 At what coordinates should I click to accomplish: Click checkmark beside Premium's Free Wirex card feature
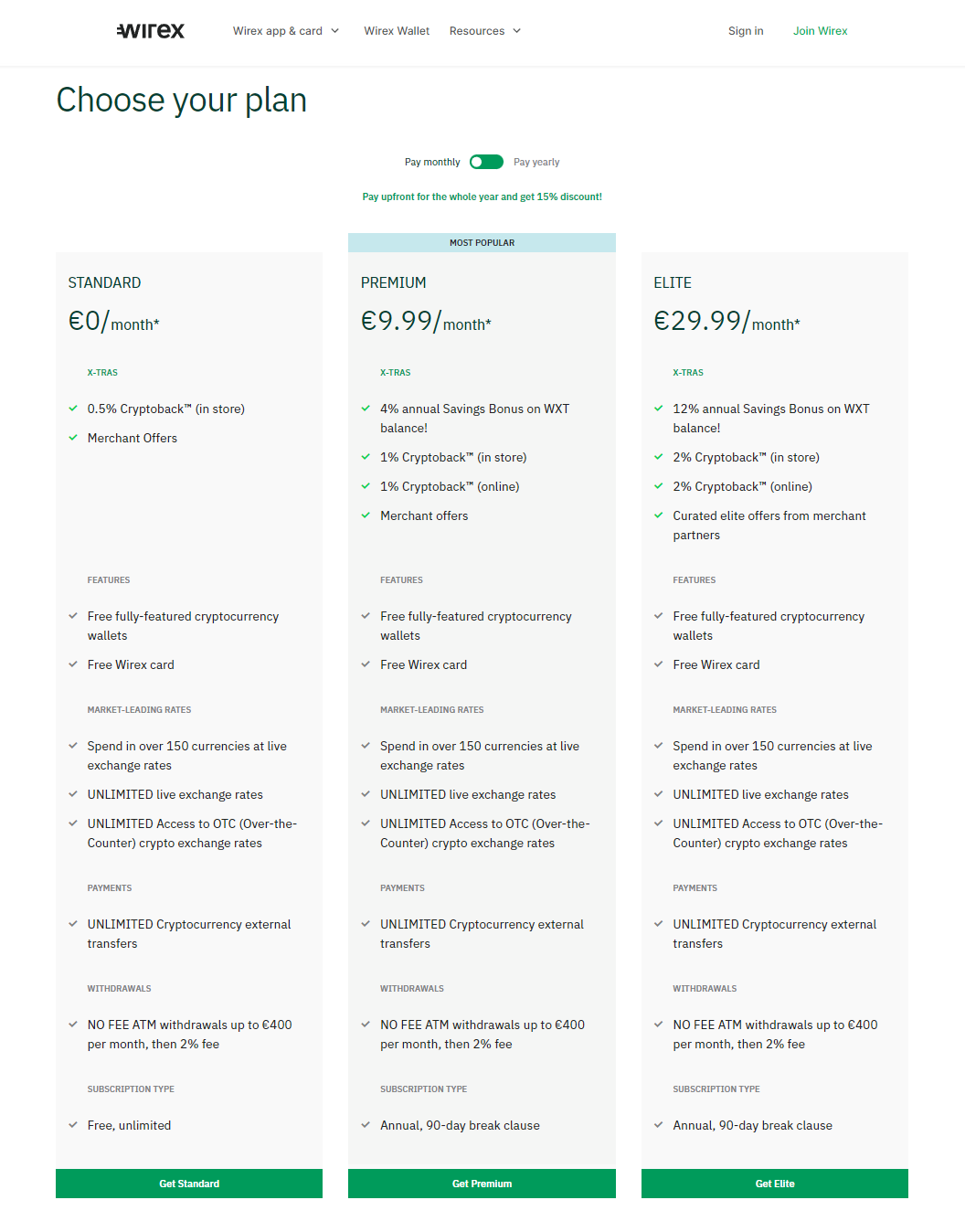coord(366,664)
